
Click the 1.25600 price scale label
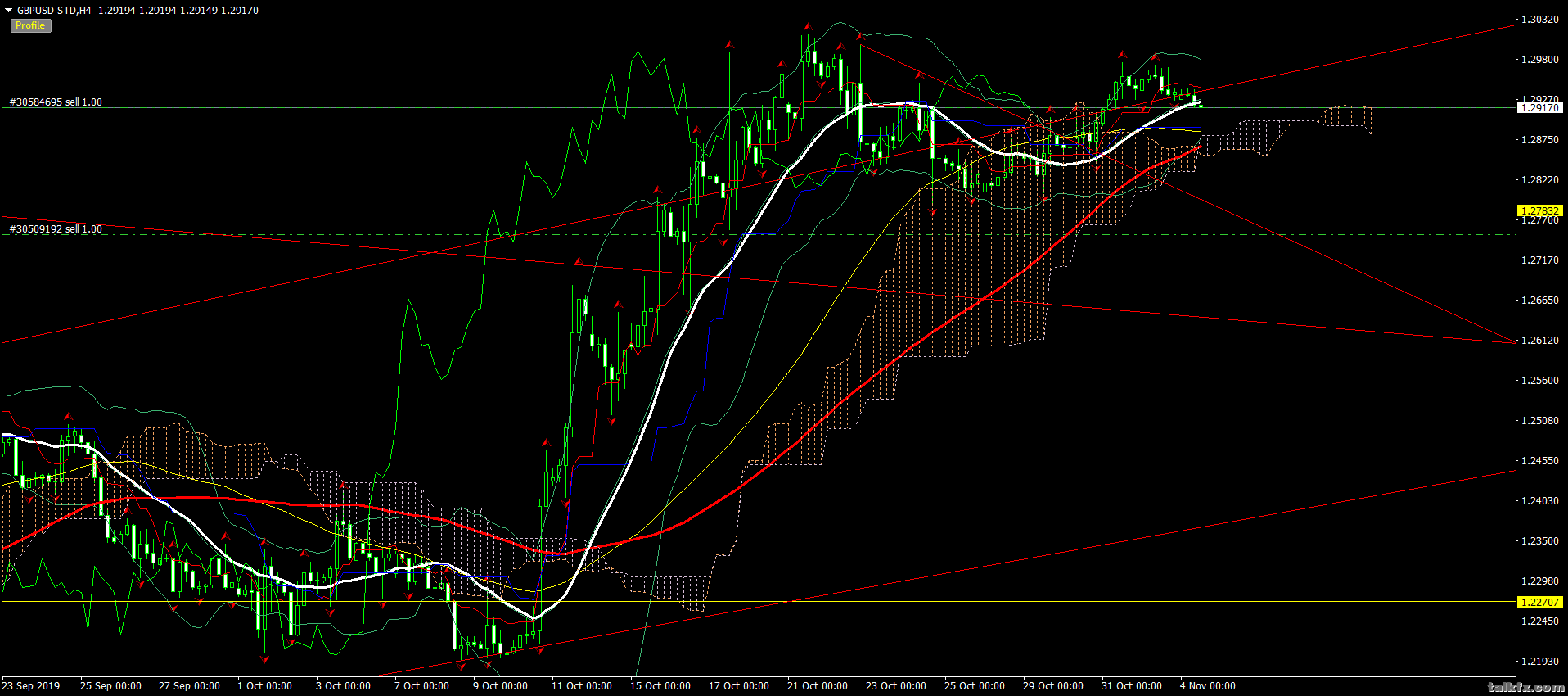1539,380
